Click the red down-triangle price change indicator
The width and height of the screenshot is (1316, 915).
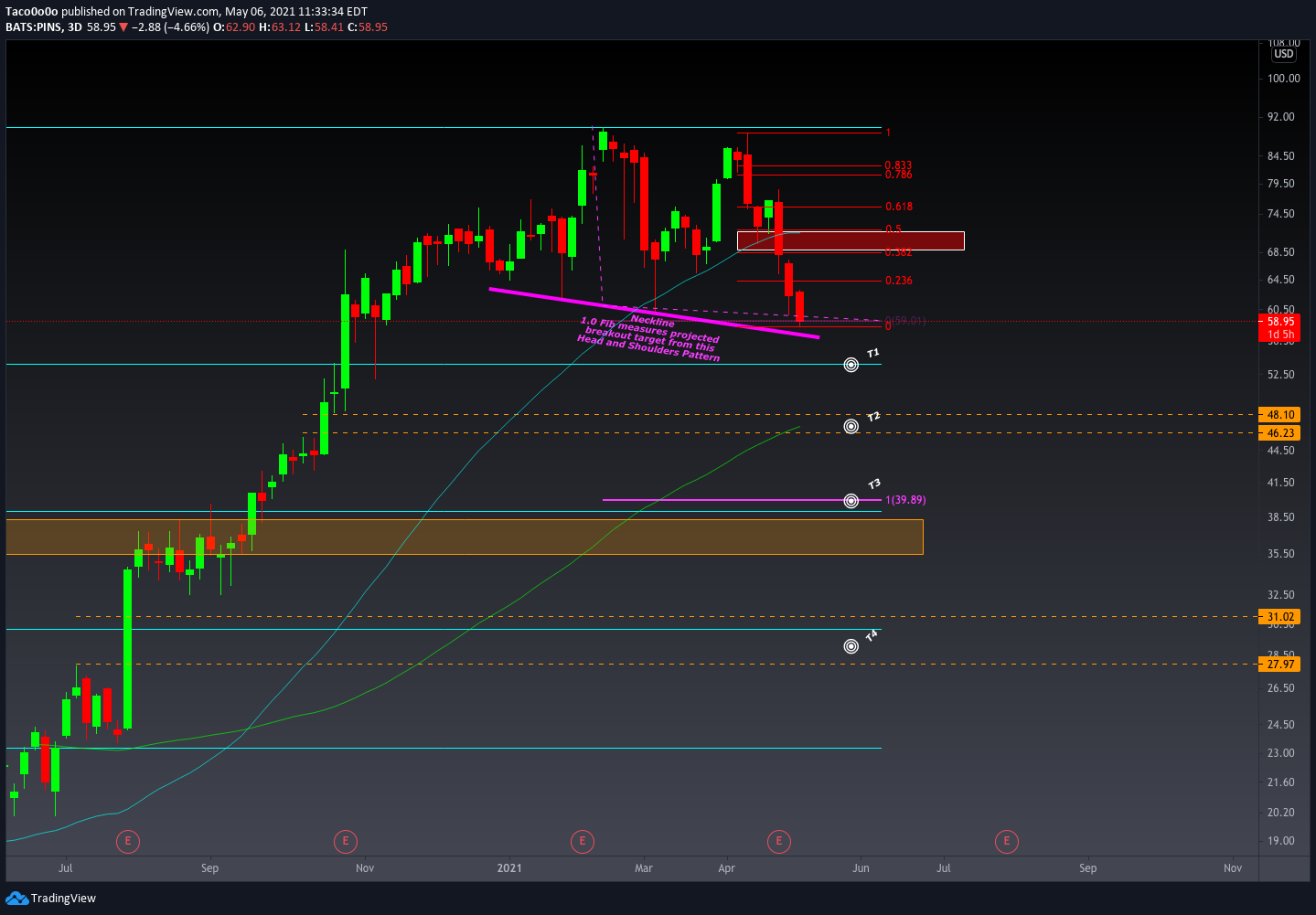(123, 27)
